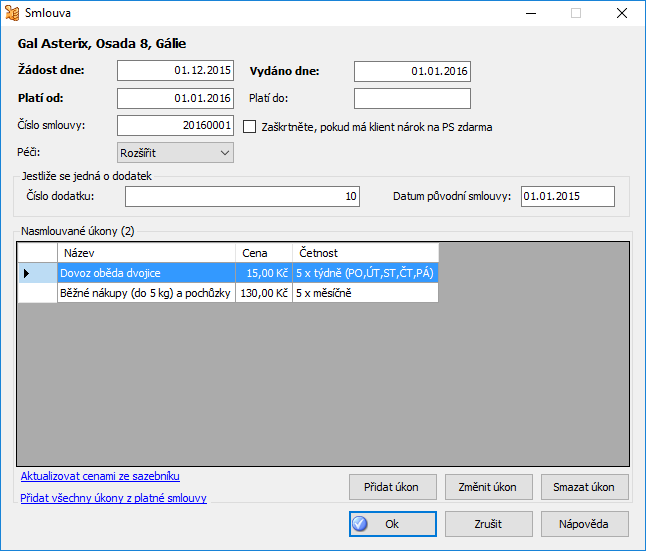
Task: Select the Dovoz oběda dvojice row
Action: [146, 273]
